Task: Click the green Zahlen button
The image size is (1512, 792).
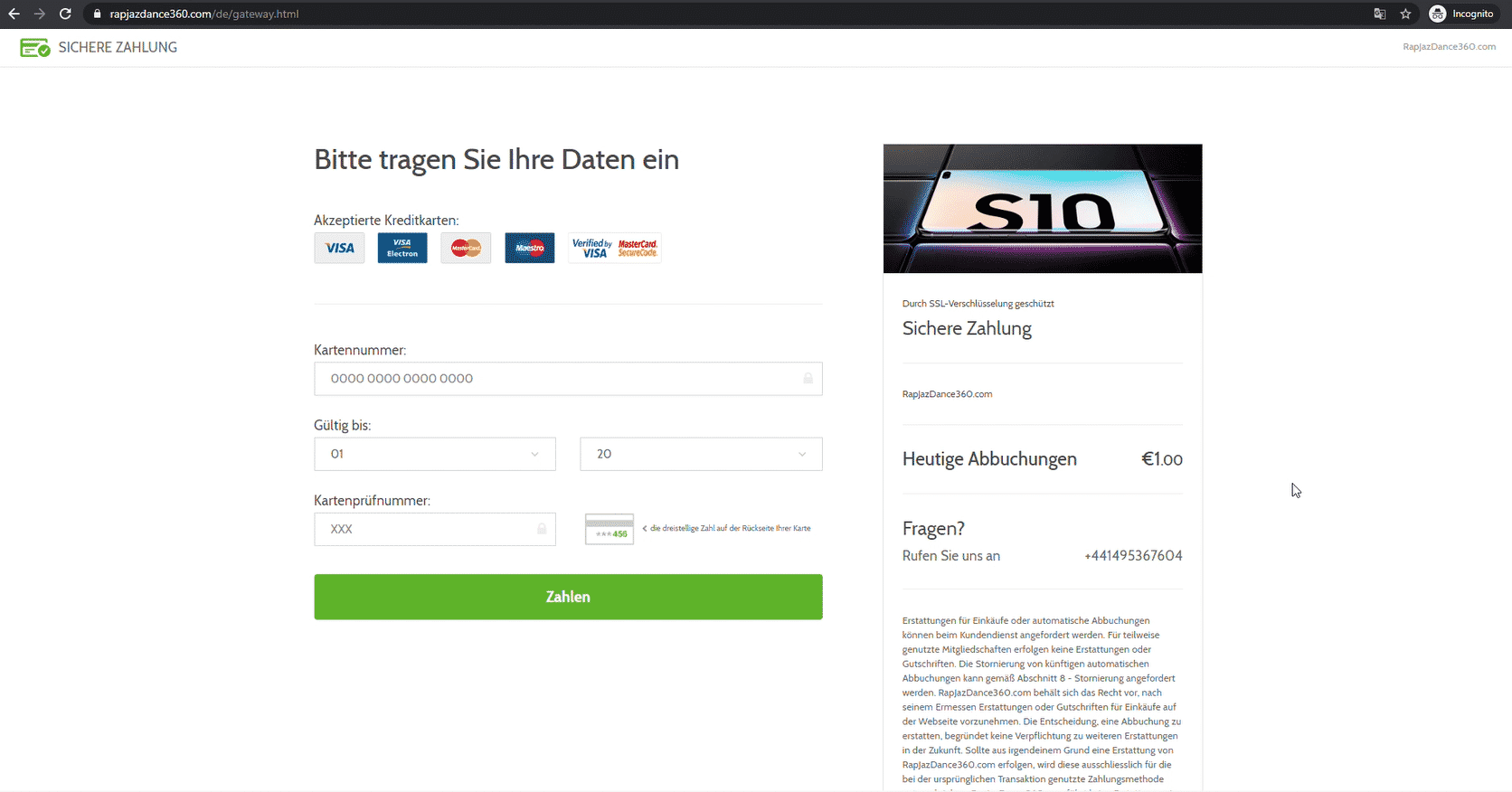Action: 568,597
